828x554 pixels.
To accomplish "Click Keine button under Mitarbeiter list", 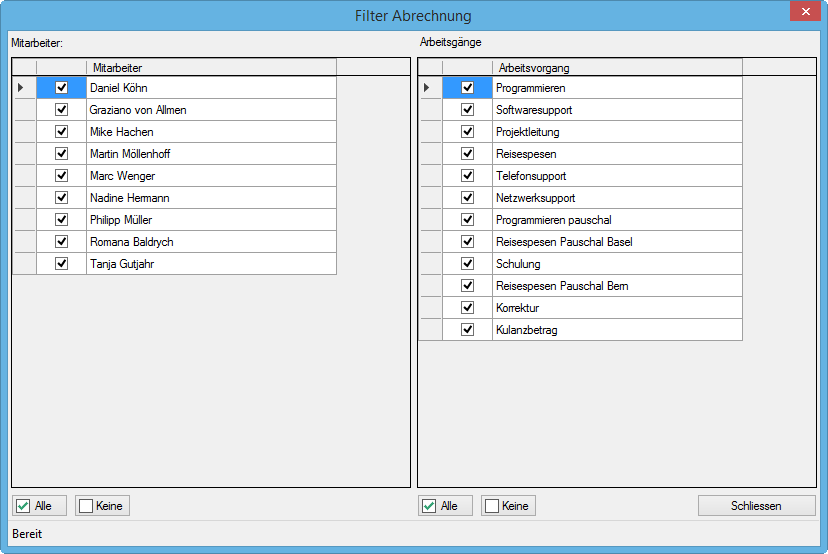I will click(103, 506).
